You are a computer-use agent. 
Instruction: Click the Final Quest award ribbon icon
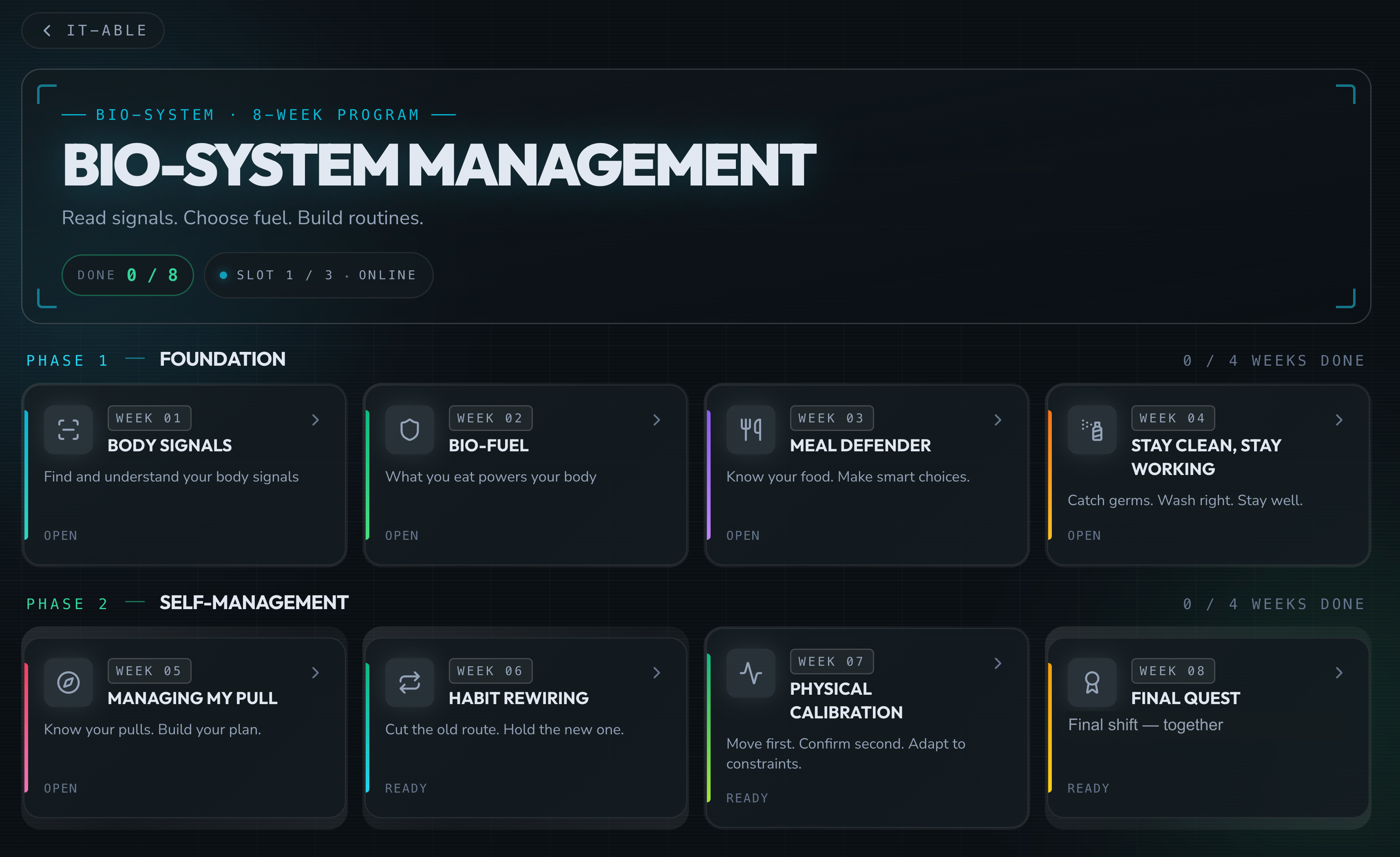1091,682
